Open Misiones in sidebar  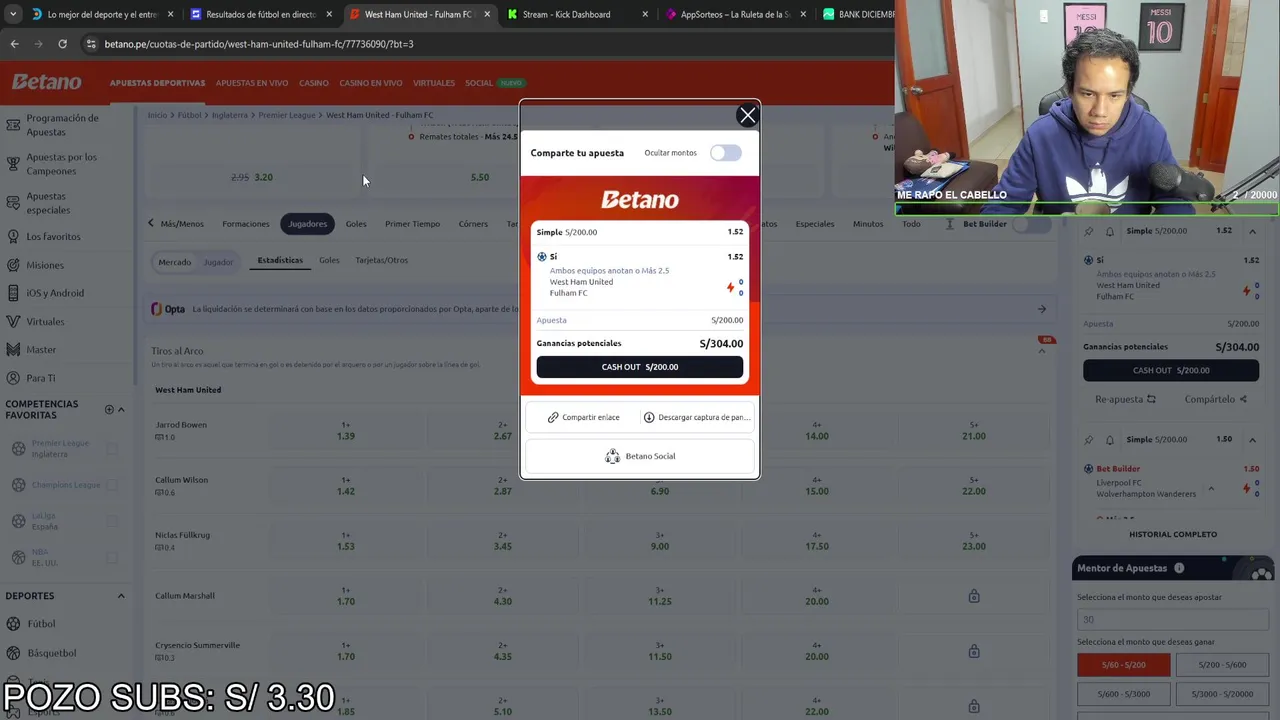pyautogui.click(x=44, y=265)
